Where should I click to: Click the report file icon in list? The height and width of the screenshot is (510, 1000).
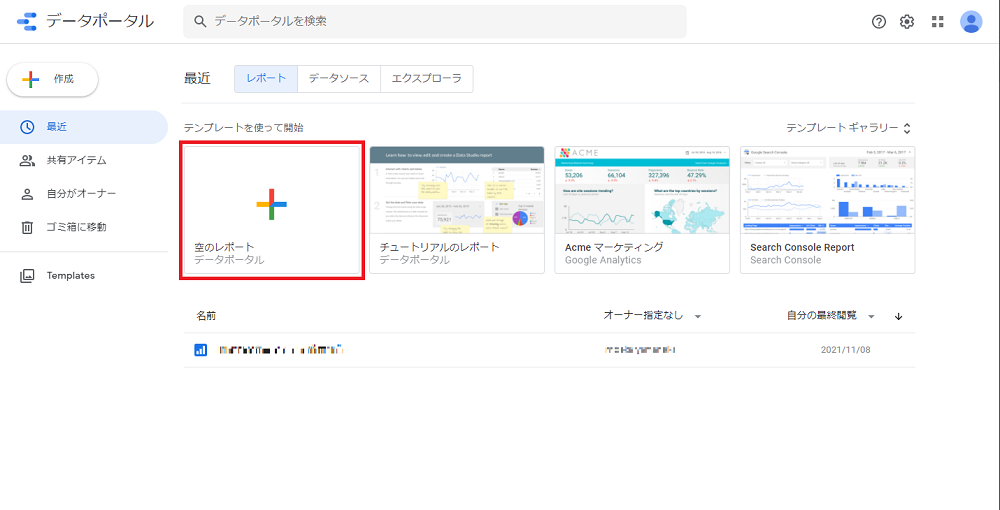pyautogui.click(x=200, y=350)
